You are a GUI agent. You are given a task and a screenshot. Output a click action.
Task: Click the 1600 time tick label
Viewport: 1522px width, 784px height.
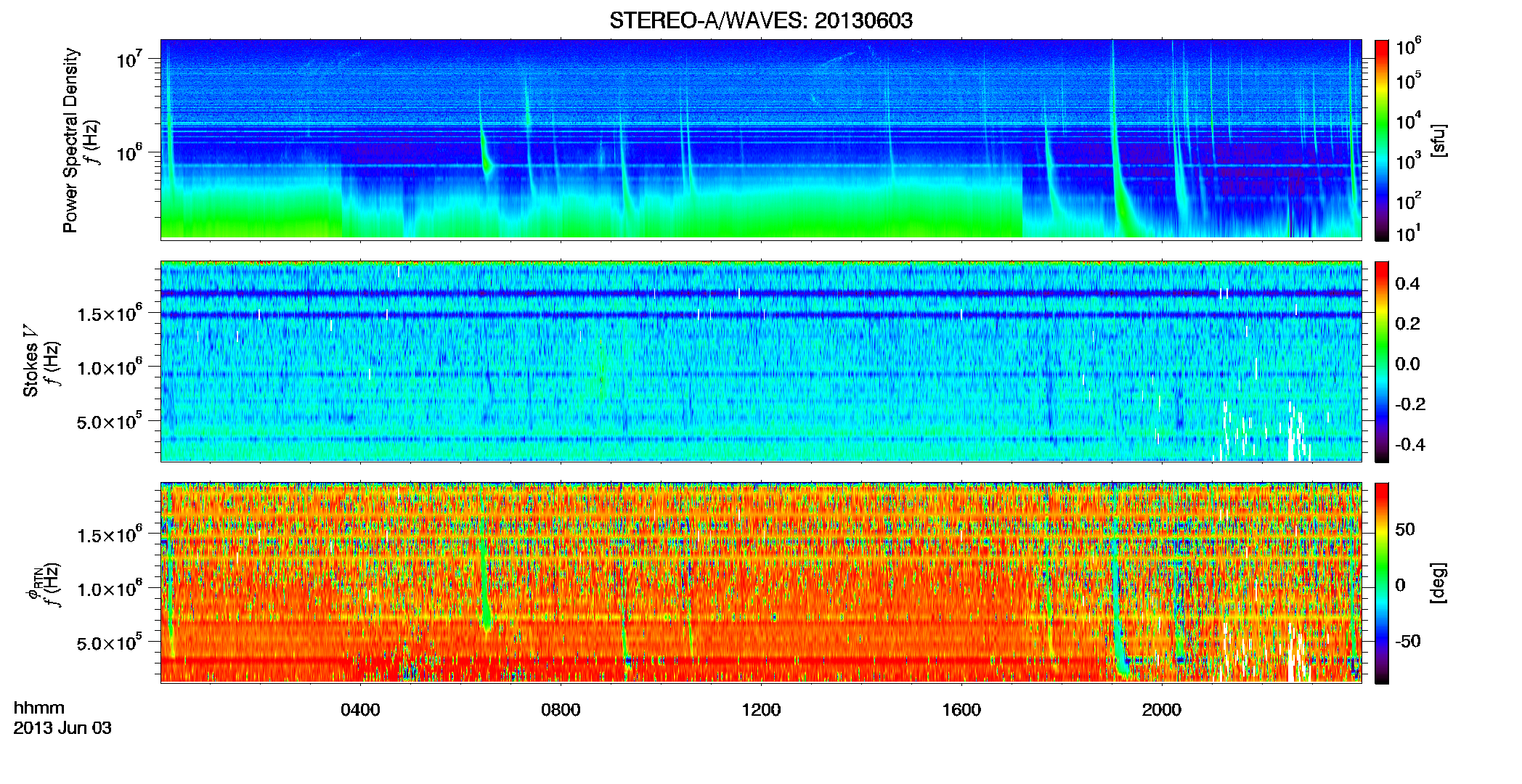pos(961,710)
